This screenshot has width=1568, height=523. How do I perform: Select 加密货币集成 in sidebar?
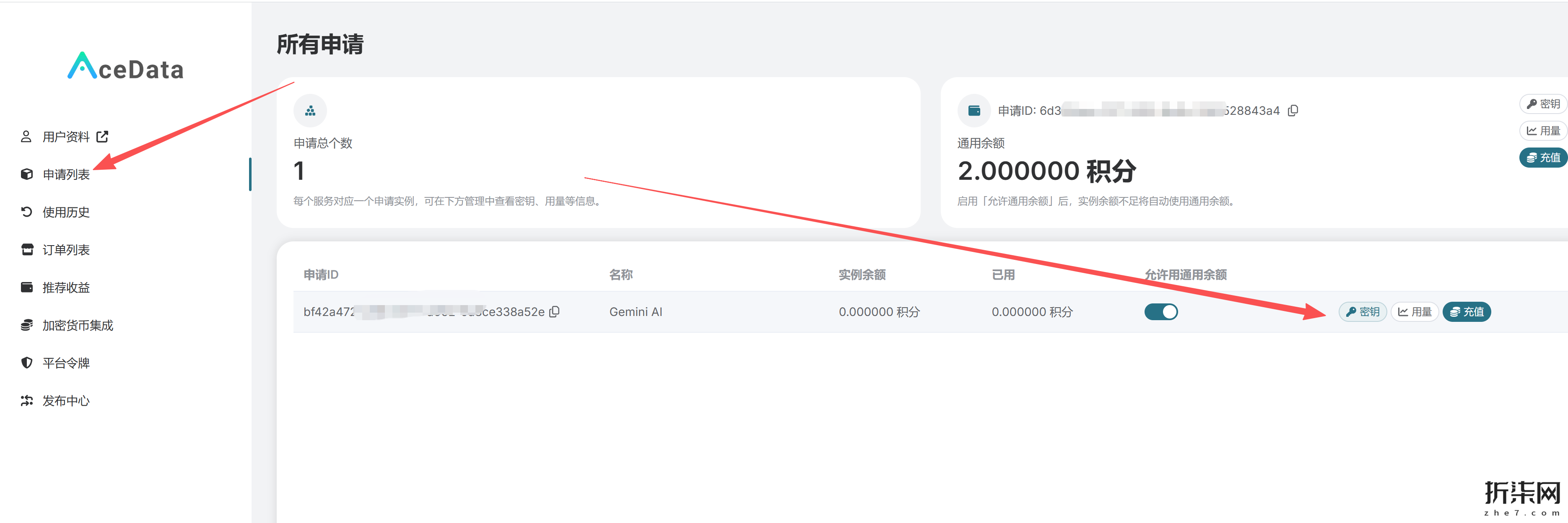[x=77, y=325]
